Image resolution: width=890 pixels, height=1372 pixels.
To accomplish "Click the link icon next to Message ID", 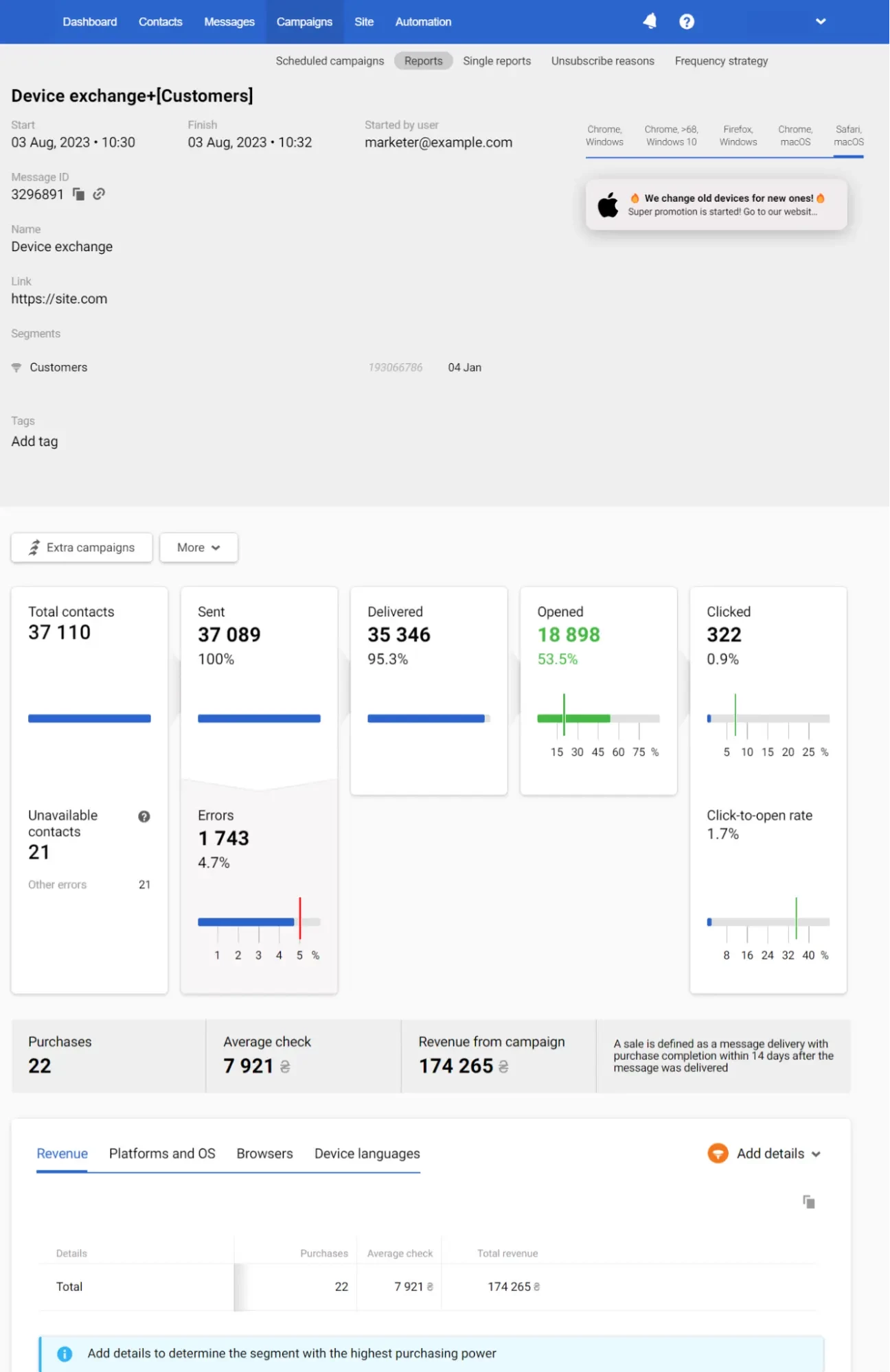I will pyautogui.click(x=99, y=194).
